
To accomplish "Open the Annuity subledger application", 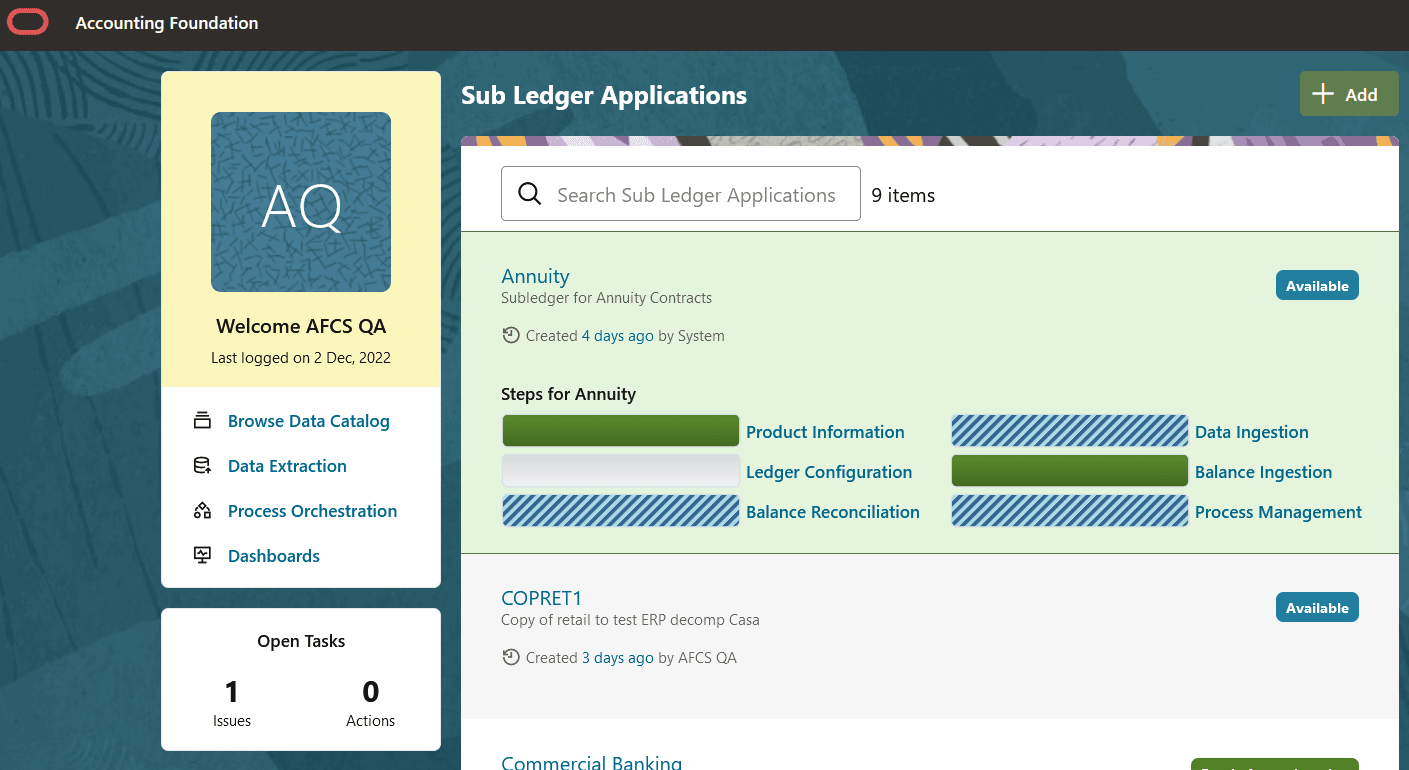I will point(535,276).
